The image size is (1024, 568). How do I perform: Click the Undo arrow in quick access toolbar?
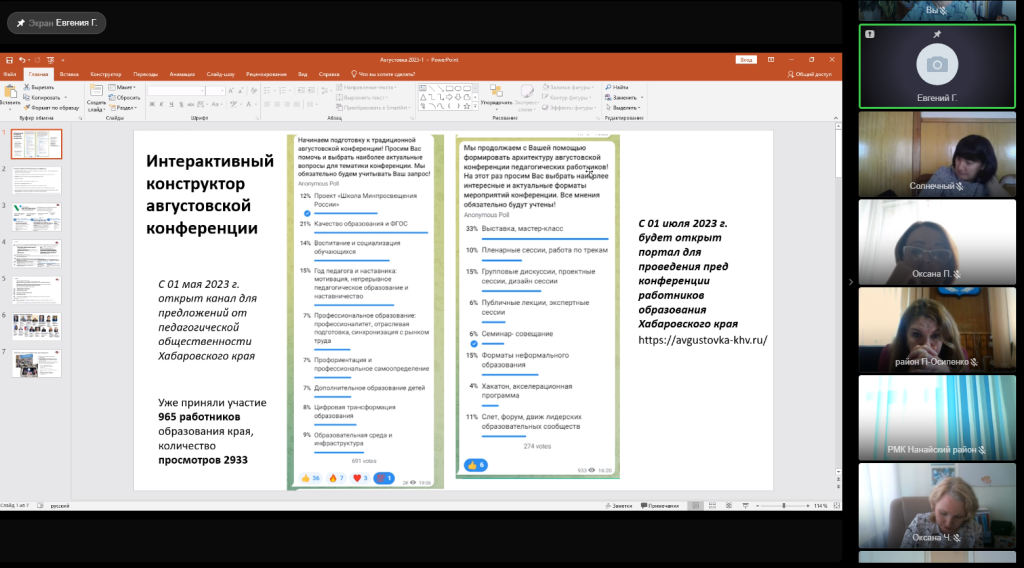(22, 60)
